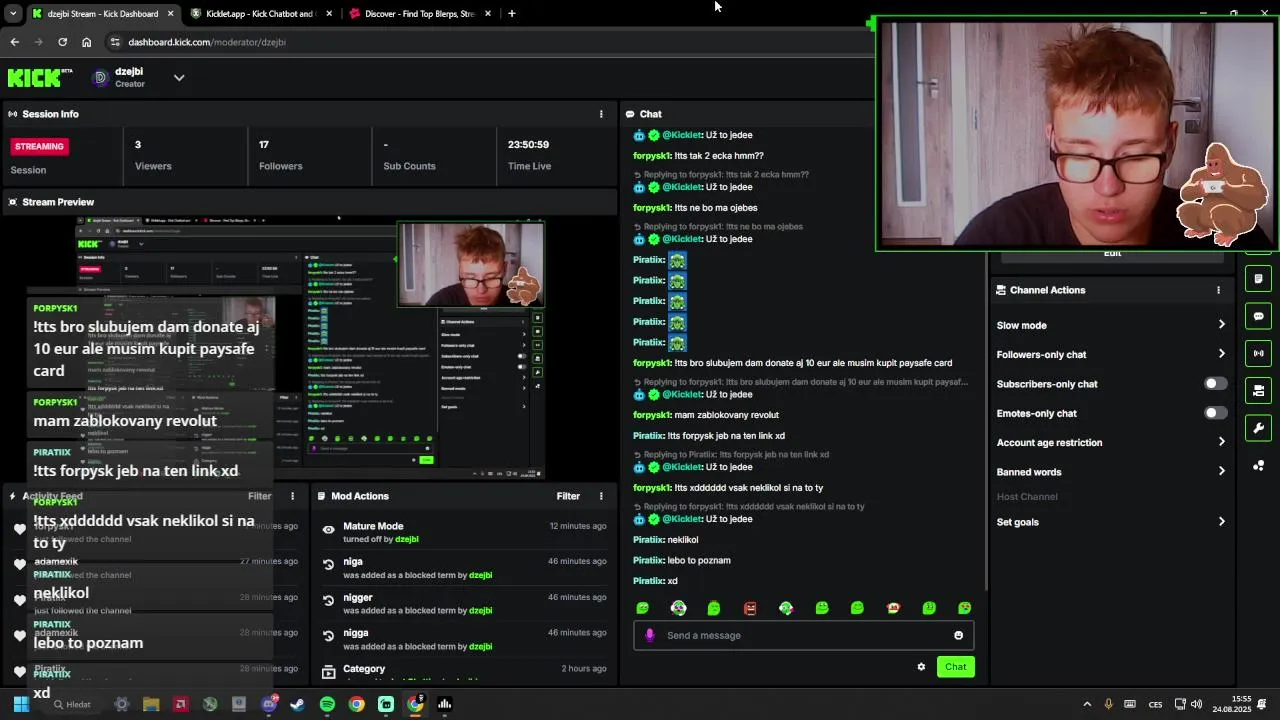Viewport: 1280px width, 720px height.
Task: Open dzejbi channel dropdown arrow
Action: pyautogui.click(x=179, y=77)
